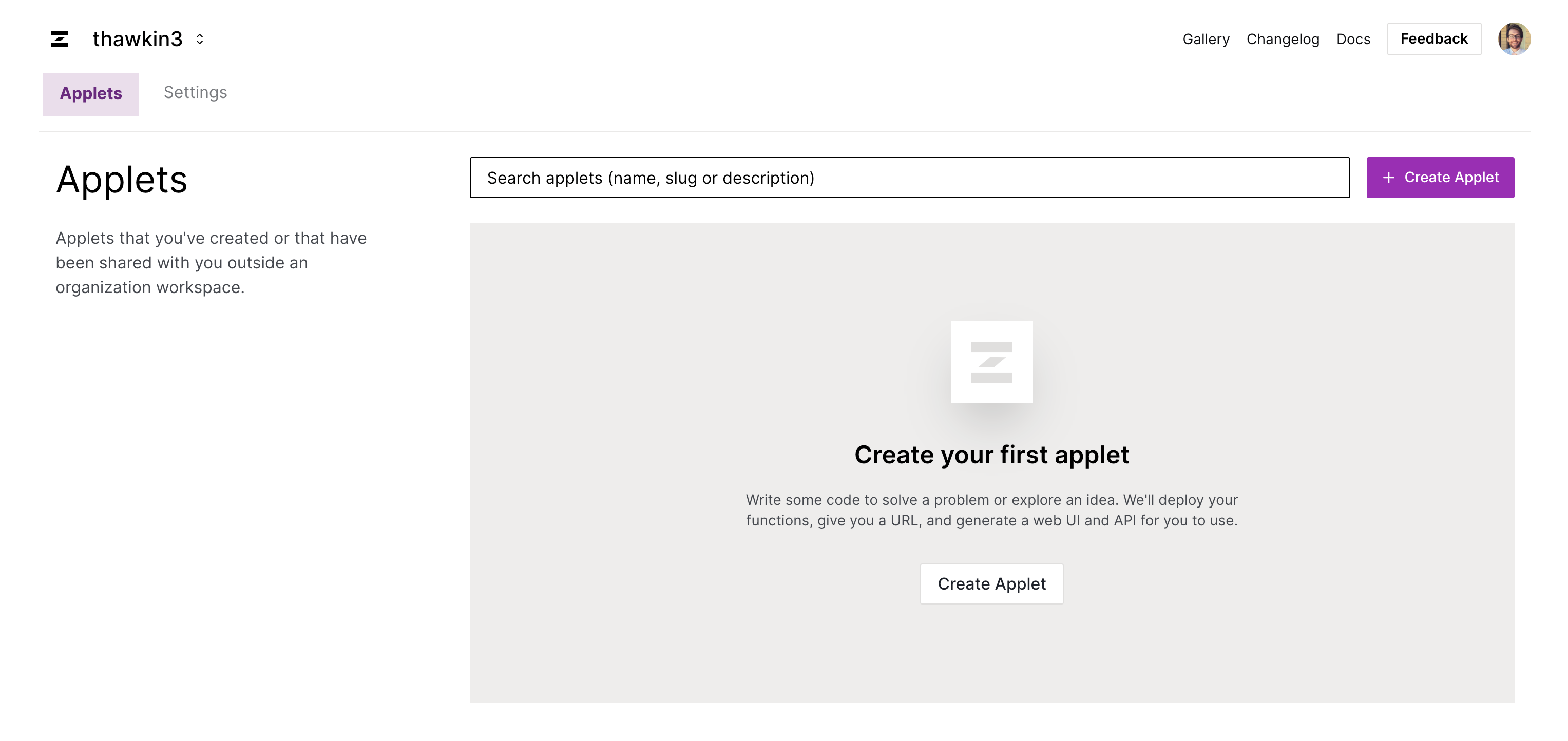Viewport: 1568px width, 741px height.
Task: Open the Changelog link
Action: click(1283, 39)
